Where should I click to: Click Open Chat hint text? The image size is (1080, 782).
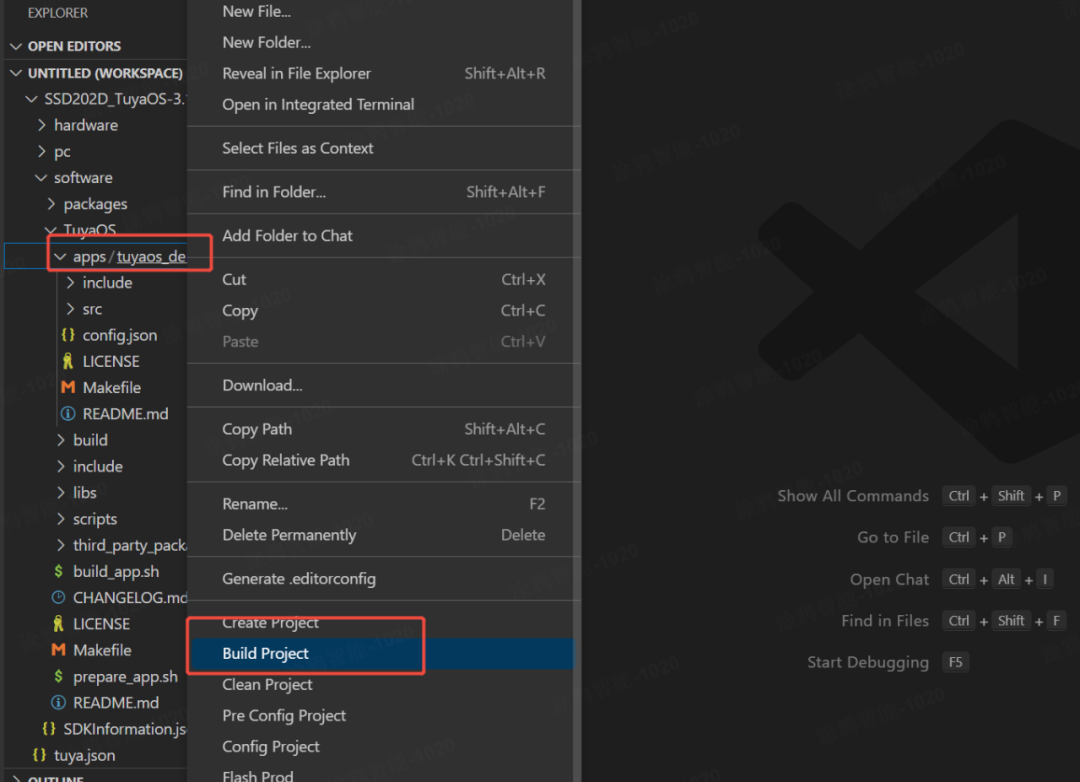click(889, 579)
